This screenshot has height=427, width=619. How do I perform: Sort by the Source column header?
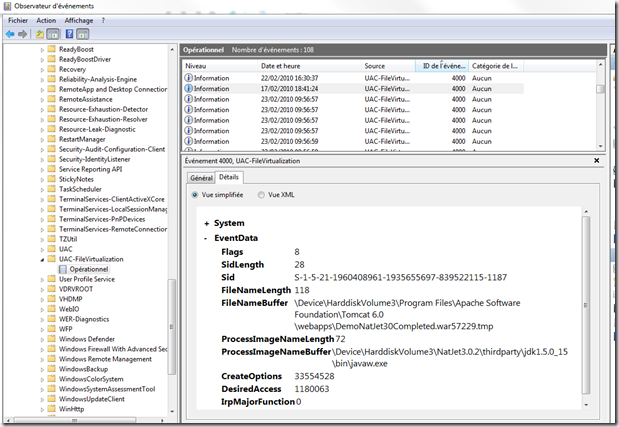[x=388, y=66]
